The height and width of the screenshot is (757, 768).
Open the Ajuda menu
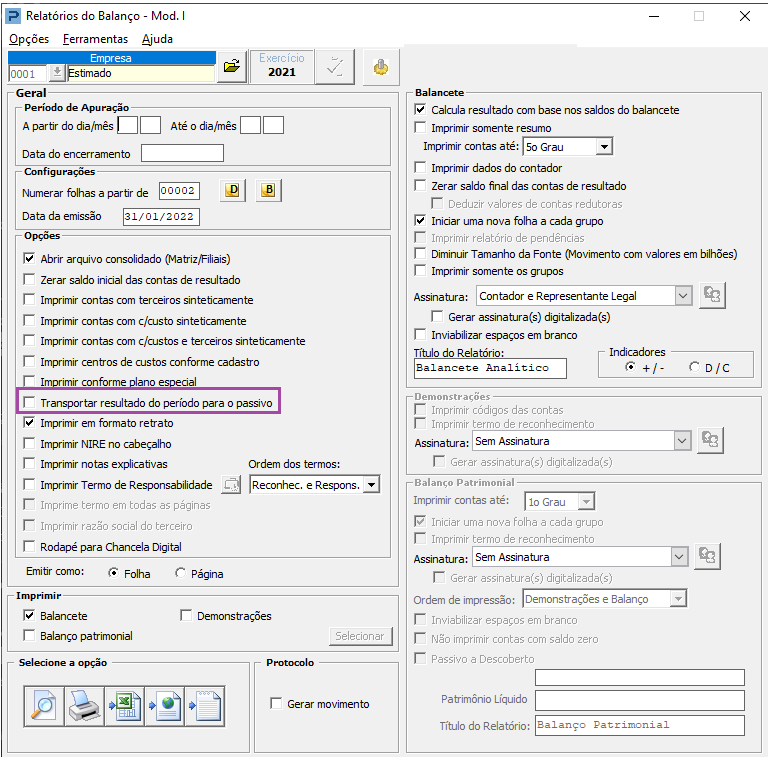(157, 39)
